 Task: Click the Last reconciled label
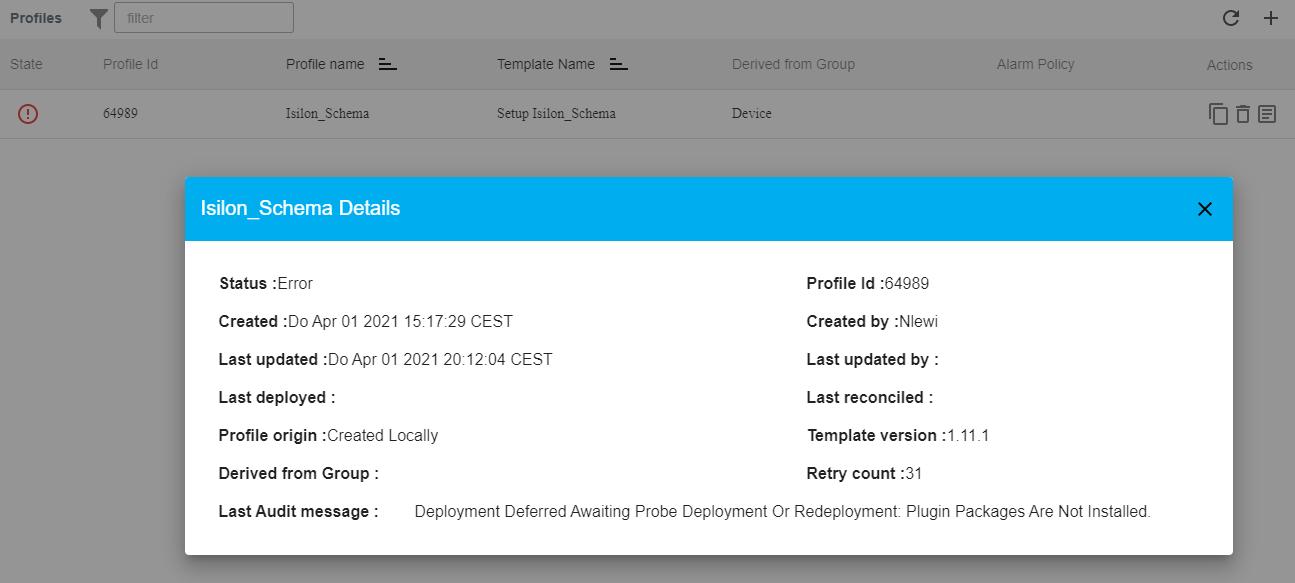click(870, 397)
